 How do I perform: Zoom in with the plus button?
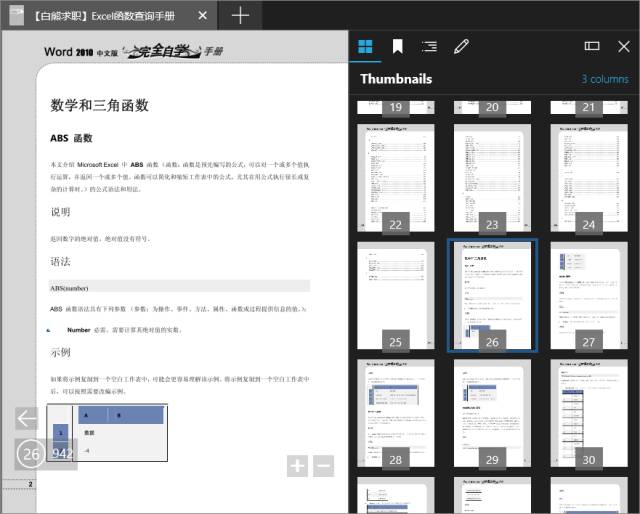(297, 466)
